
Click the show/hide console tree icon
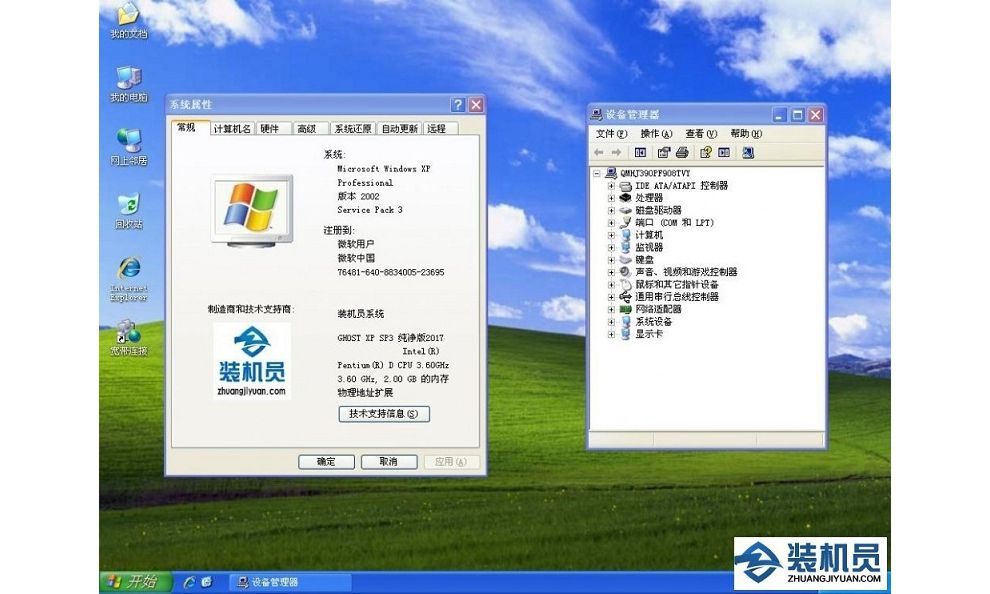pos(641,153)
